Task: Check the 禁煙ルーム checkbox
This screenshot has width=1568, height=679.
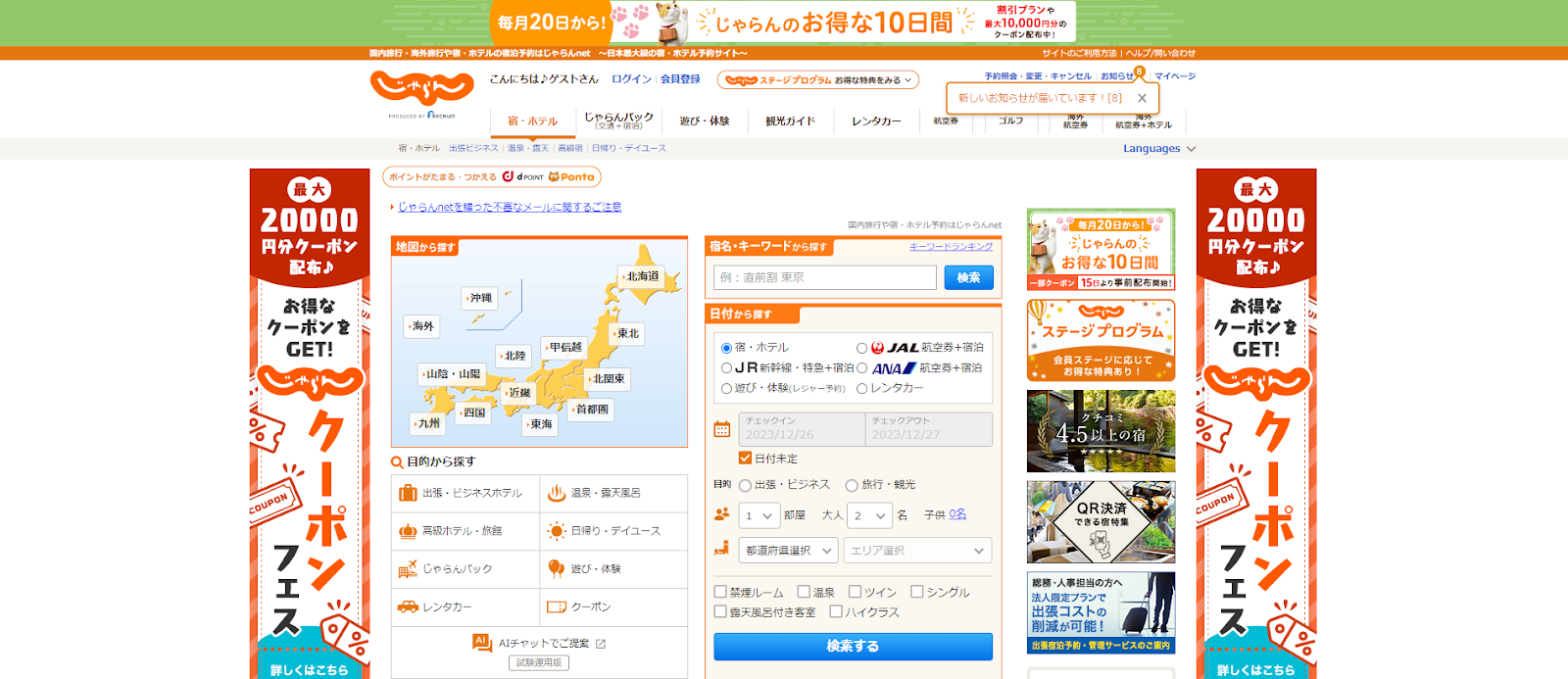Action: (x=720, y=592)
